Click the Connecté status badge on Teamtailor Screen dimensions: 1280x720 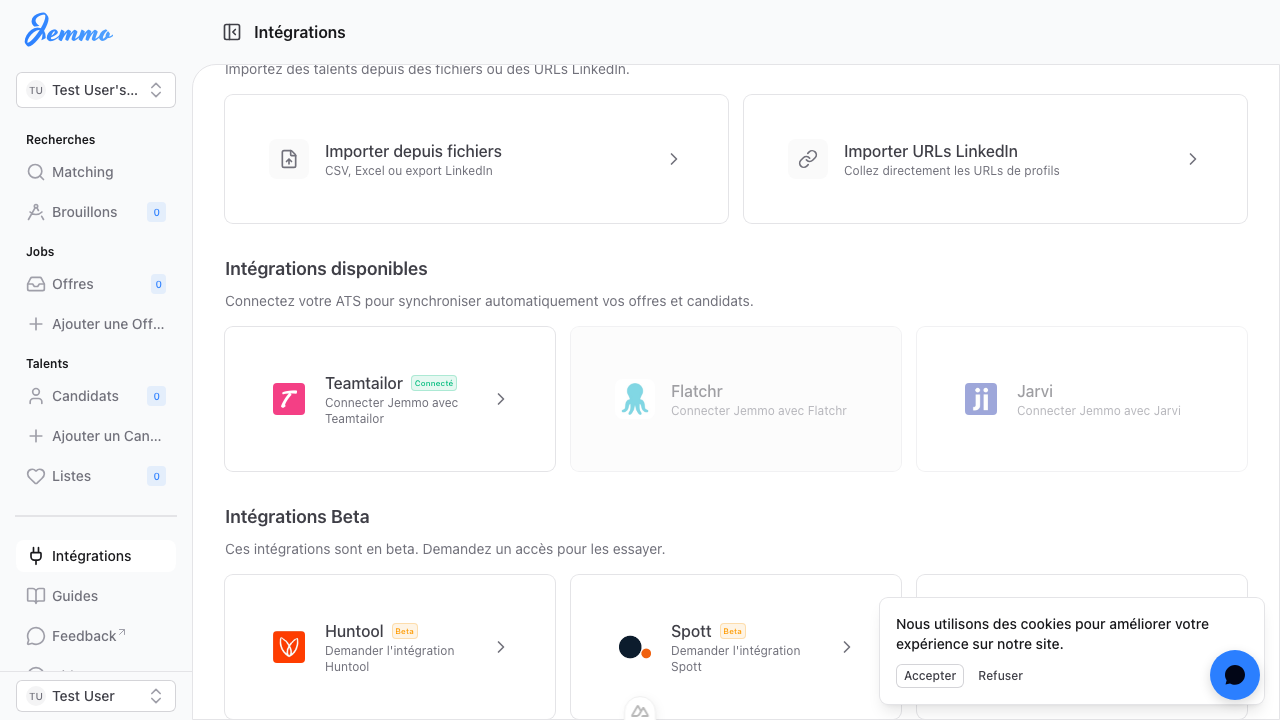434,383
